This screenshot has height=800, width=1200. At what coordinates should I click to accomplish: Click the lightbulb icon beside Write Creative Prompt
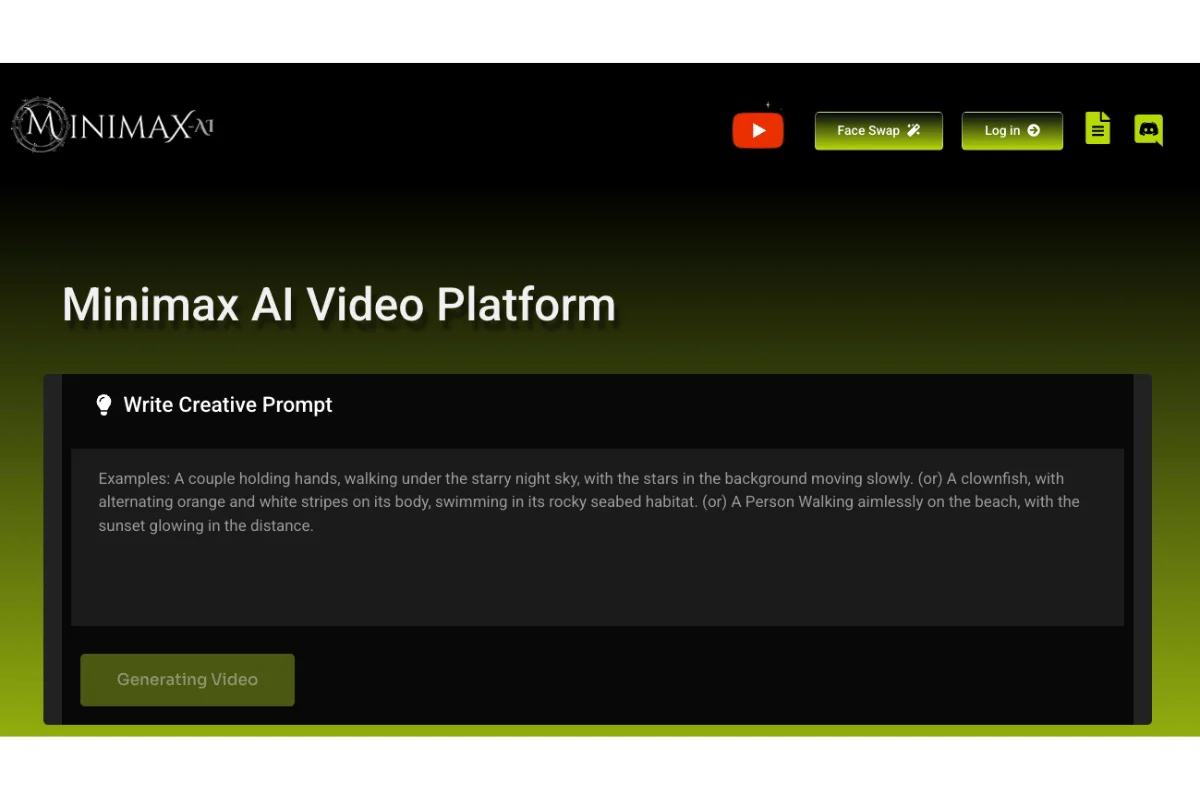pyautogui.click(x=103, y=404)
